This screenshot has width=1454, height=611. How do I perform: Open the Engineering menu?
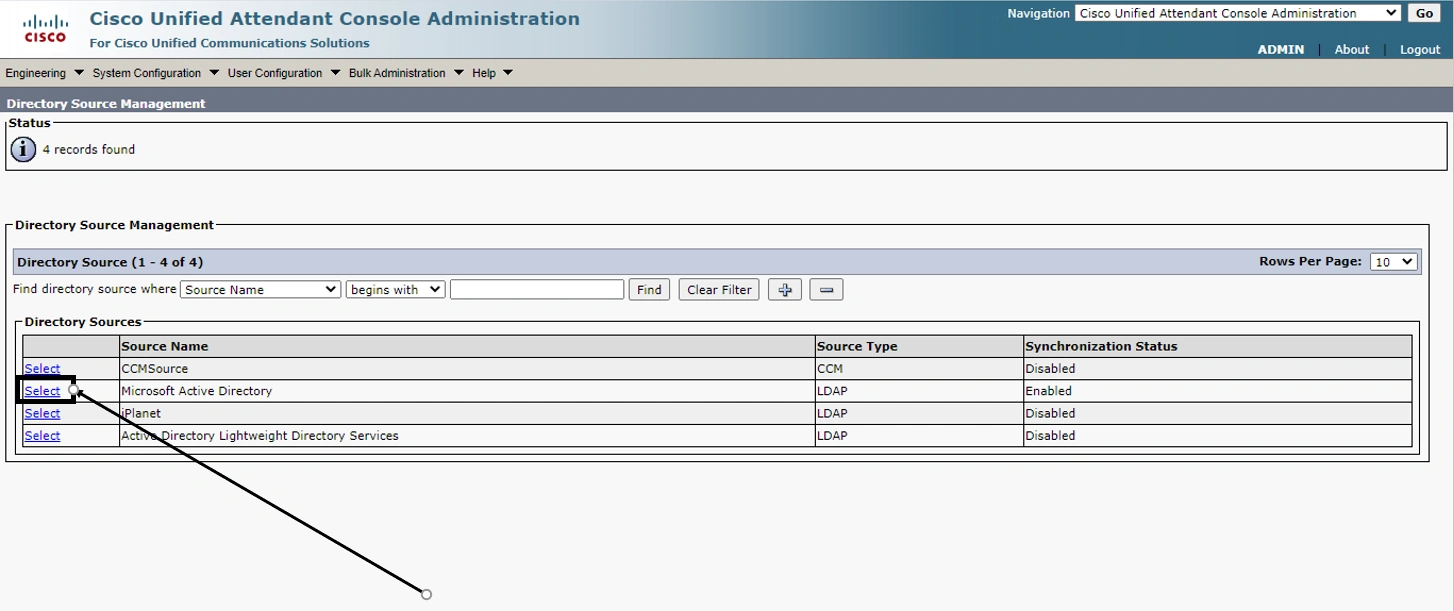coord(44,73)
